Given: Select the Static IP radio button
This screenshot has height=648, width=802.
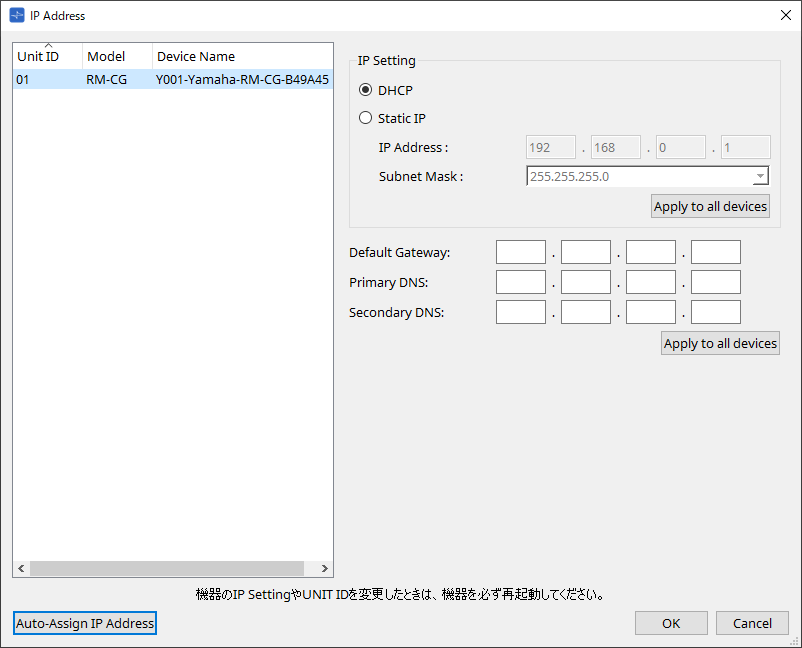Looking at the screenshot, I should pos(365,118).
